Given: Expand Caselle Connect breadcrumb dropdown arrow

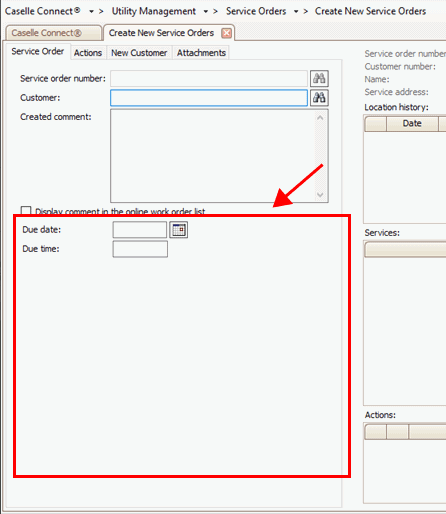Looking at the screenshot, I should coord(91,12).
